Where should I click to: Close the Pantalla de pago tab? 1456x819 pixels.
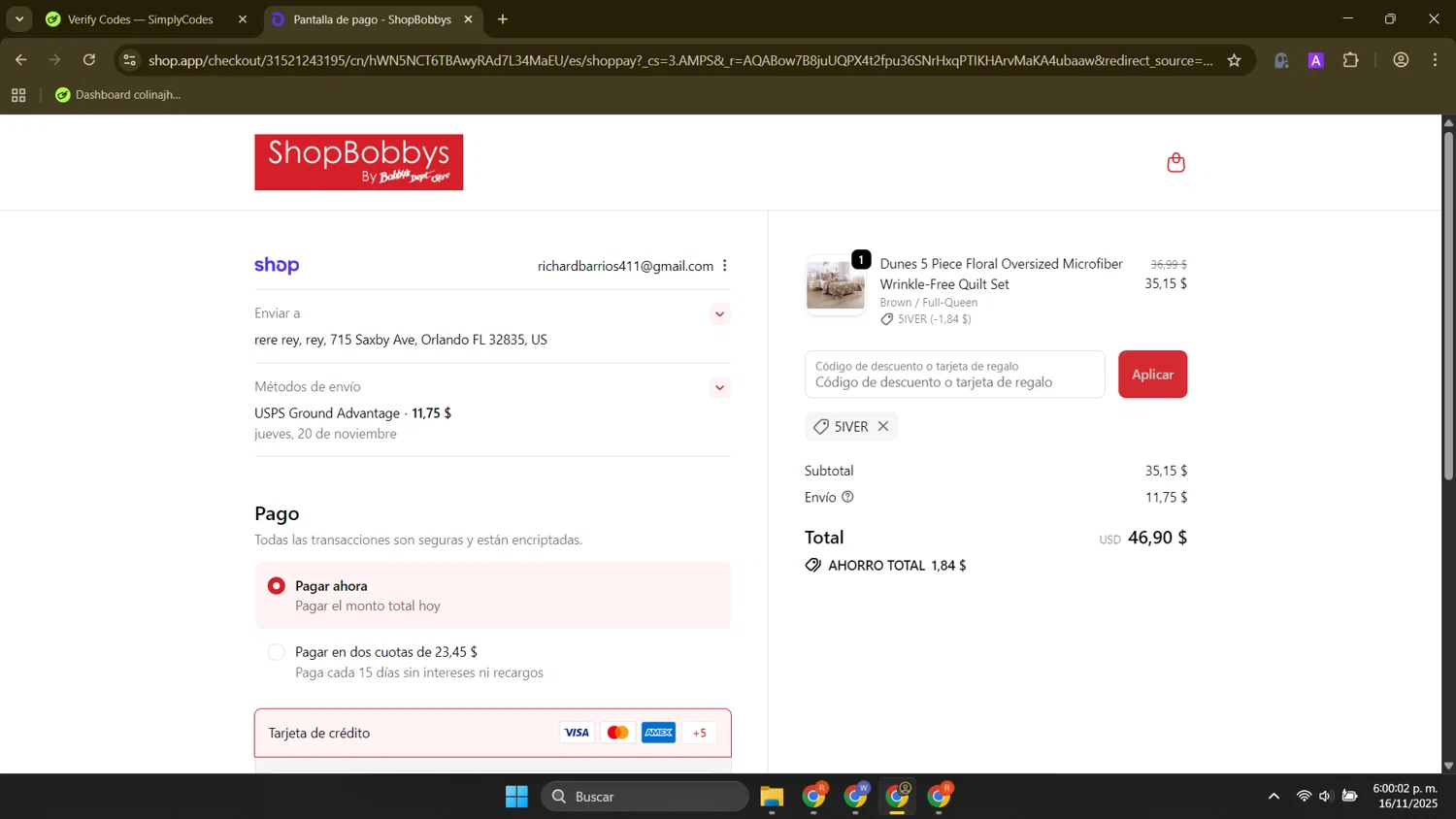click(468, 19)
